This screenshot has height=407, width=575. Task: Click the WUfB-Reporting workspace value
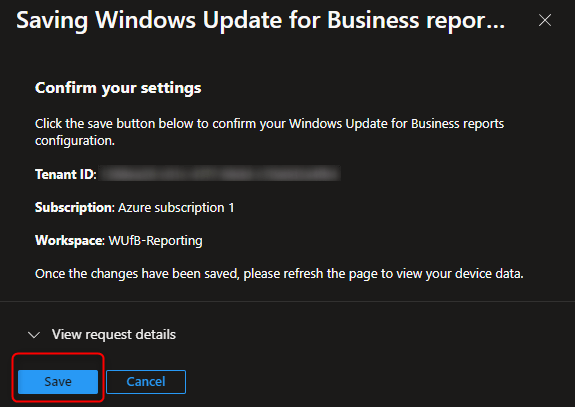coord(155,241)
